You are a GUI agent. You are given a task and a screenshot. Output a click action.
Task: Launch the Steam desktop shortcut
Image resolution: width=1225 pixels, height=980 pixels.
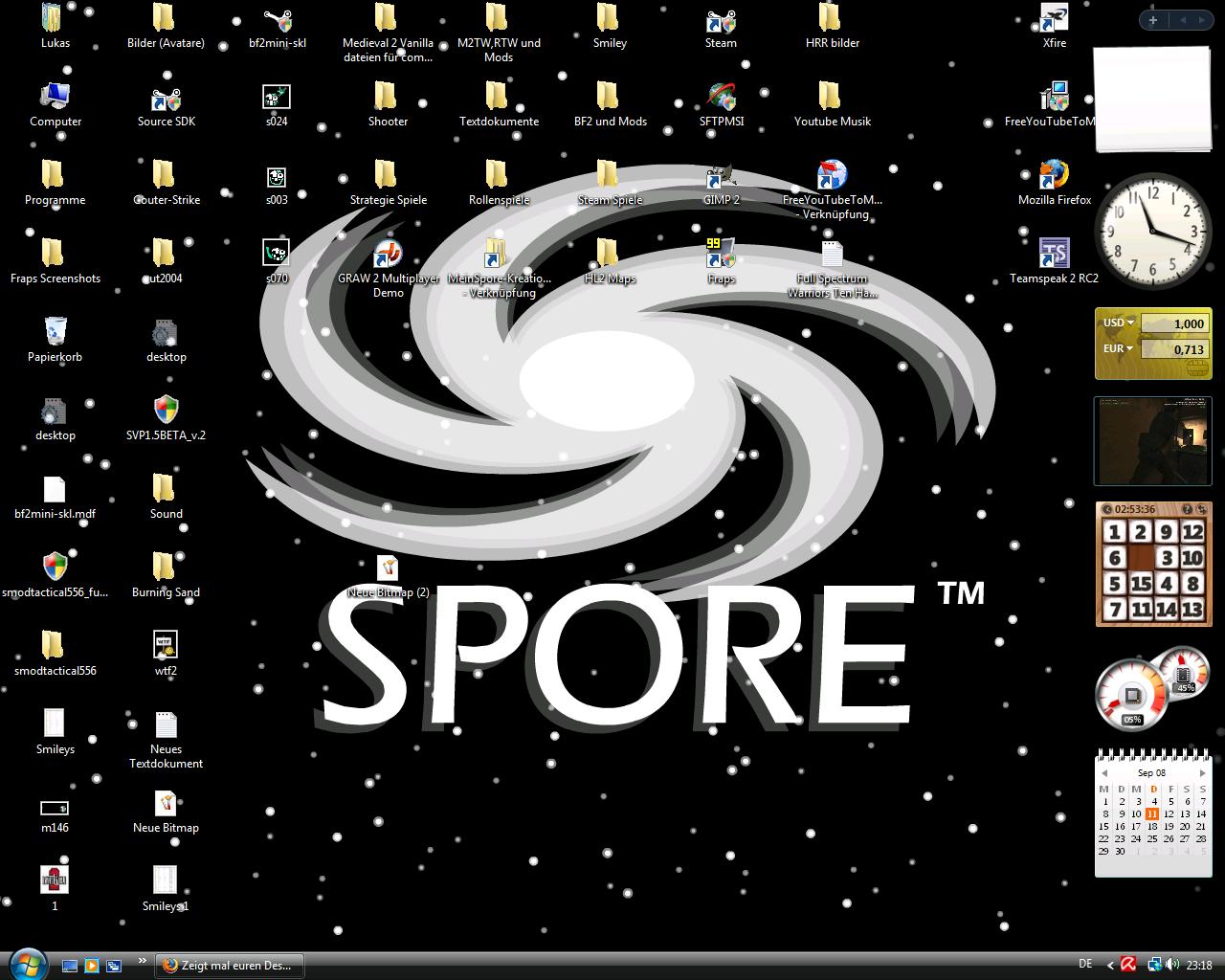721,20
